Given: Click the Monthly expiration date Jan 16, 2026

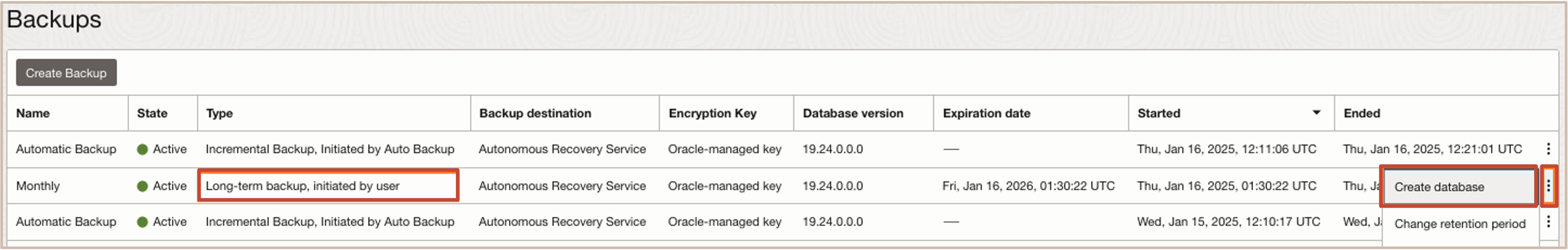Looking at the screenshot, I should tap(1028, 186).
